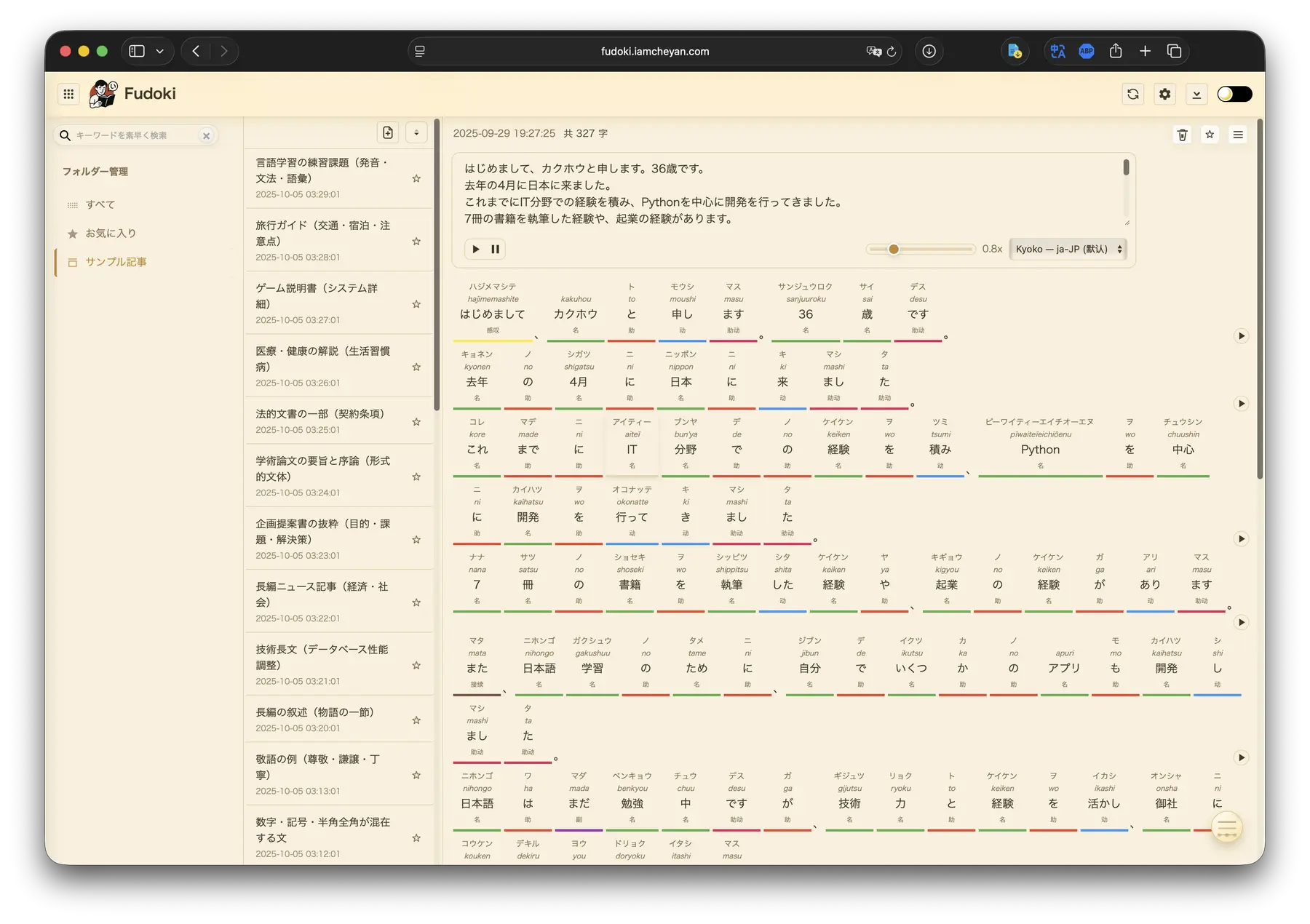Open settings with the gear icon
The image size is (1310, 924).
click(1164, 94)
